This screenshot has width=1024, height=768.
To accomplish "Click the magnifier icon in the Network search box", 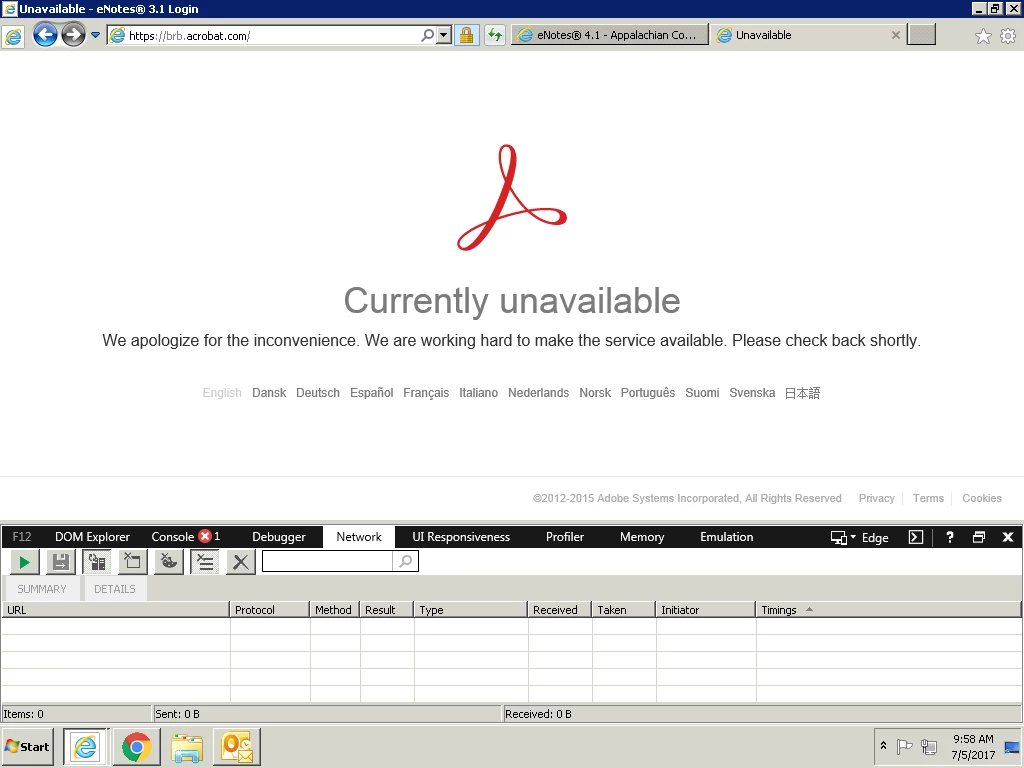I will 406,561.
